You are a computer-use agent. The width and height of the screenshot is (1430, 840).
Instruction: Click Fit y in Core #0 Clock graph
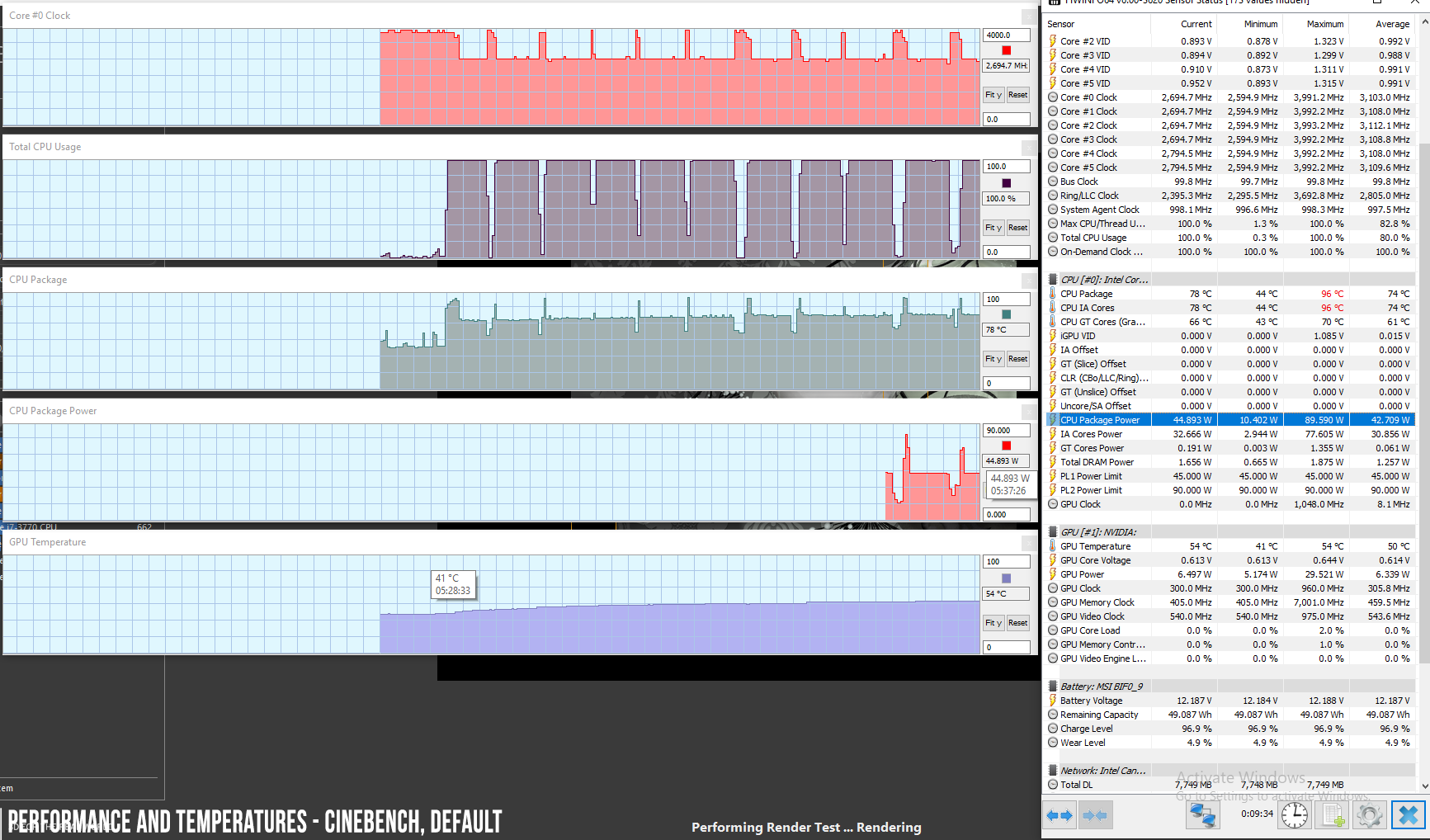[x=993, y=95]
